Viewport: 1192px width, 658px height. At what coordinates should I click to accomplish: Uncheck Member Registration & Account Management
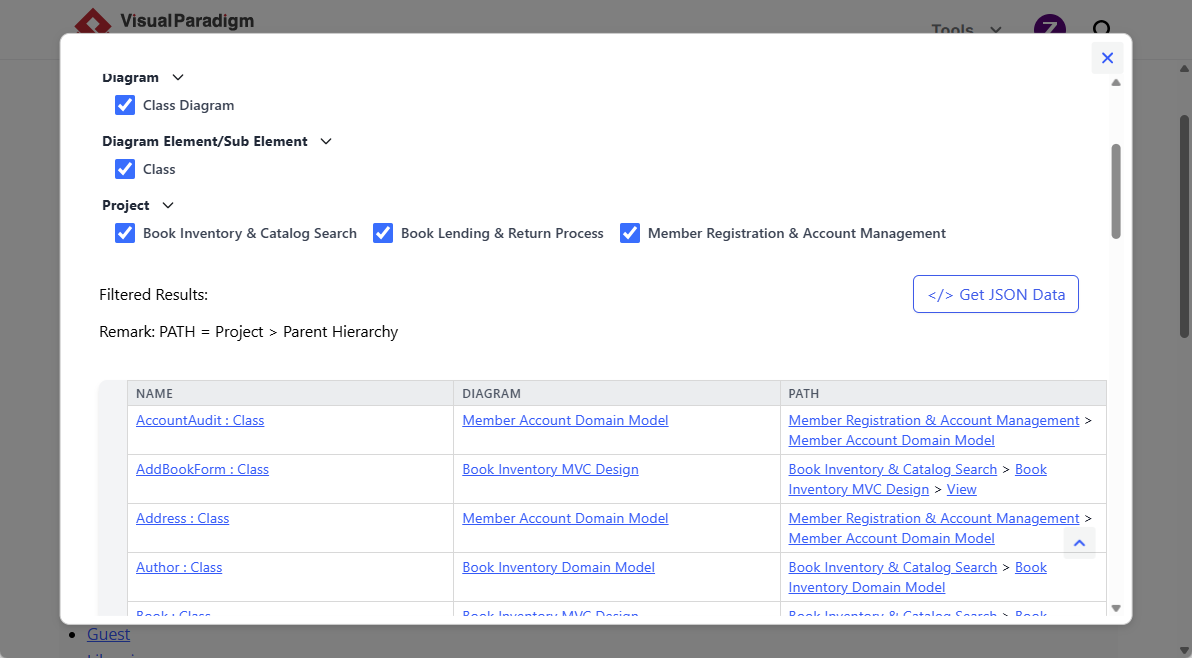click(629, 233)
